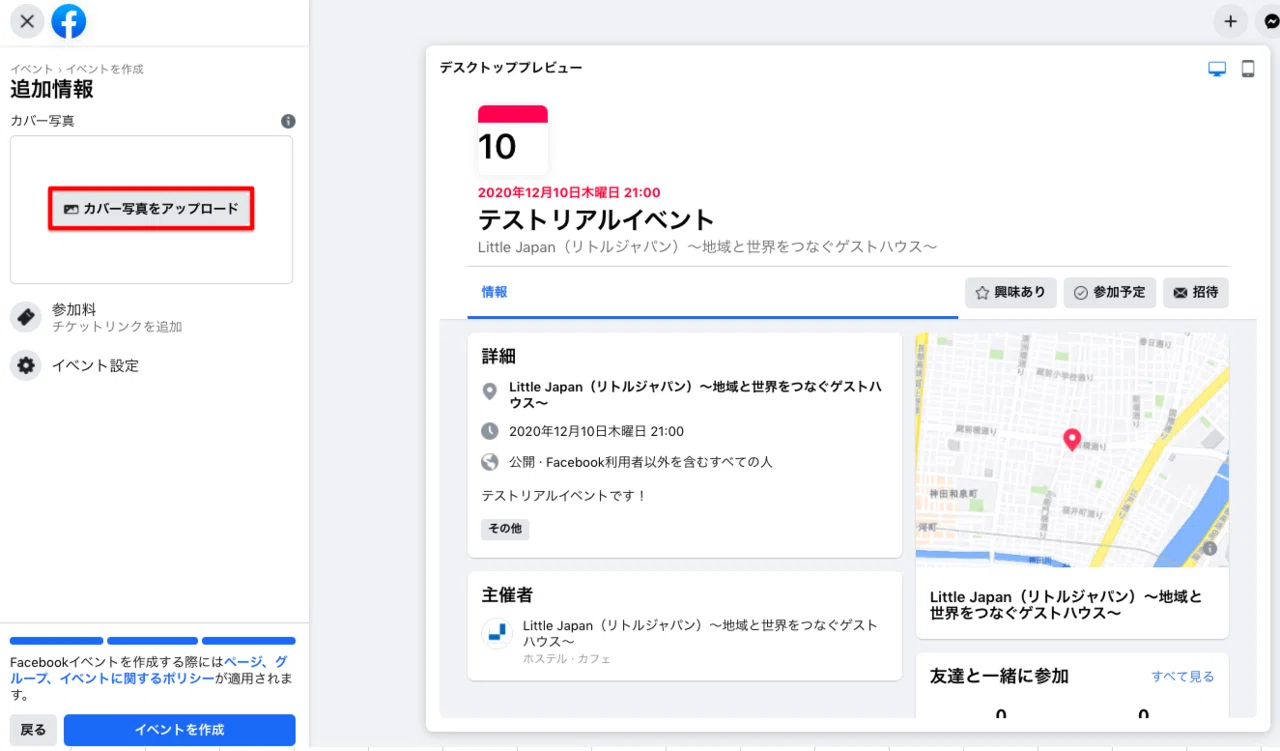
Task: Click the map info icon
Action: point(1210,548)
